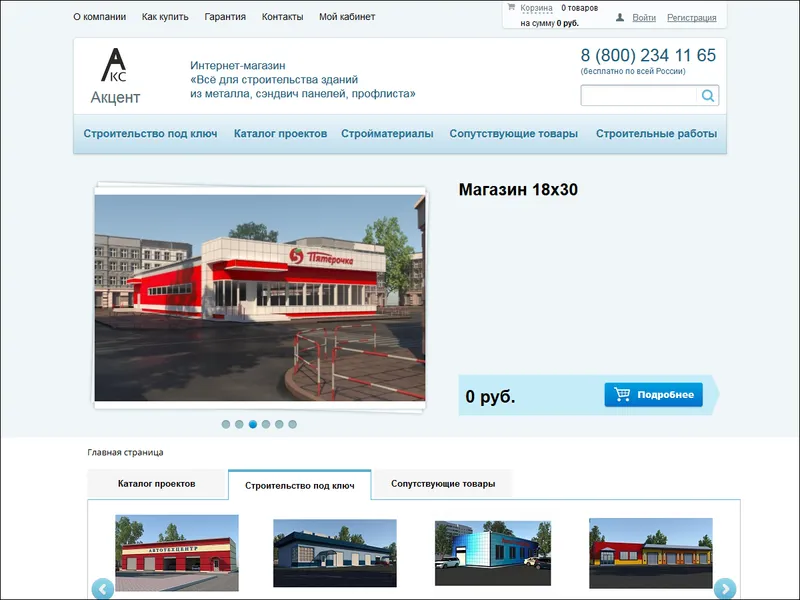Open Мой кабинет link
The width and height of the screenshot is (800, 600).
point(347,17)
